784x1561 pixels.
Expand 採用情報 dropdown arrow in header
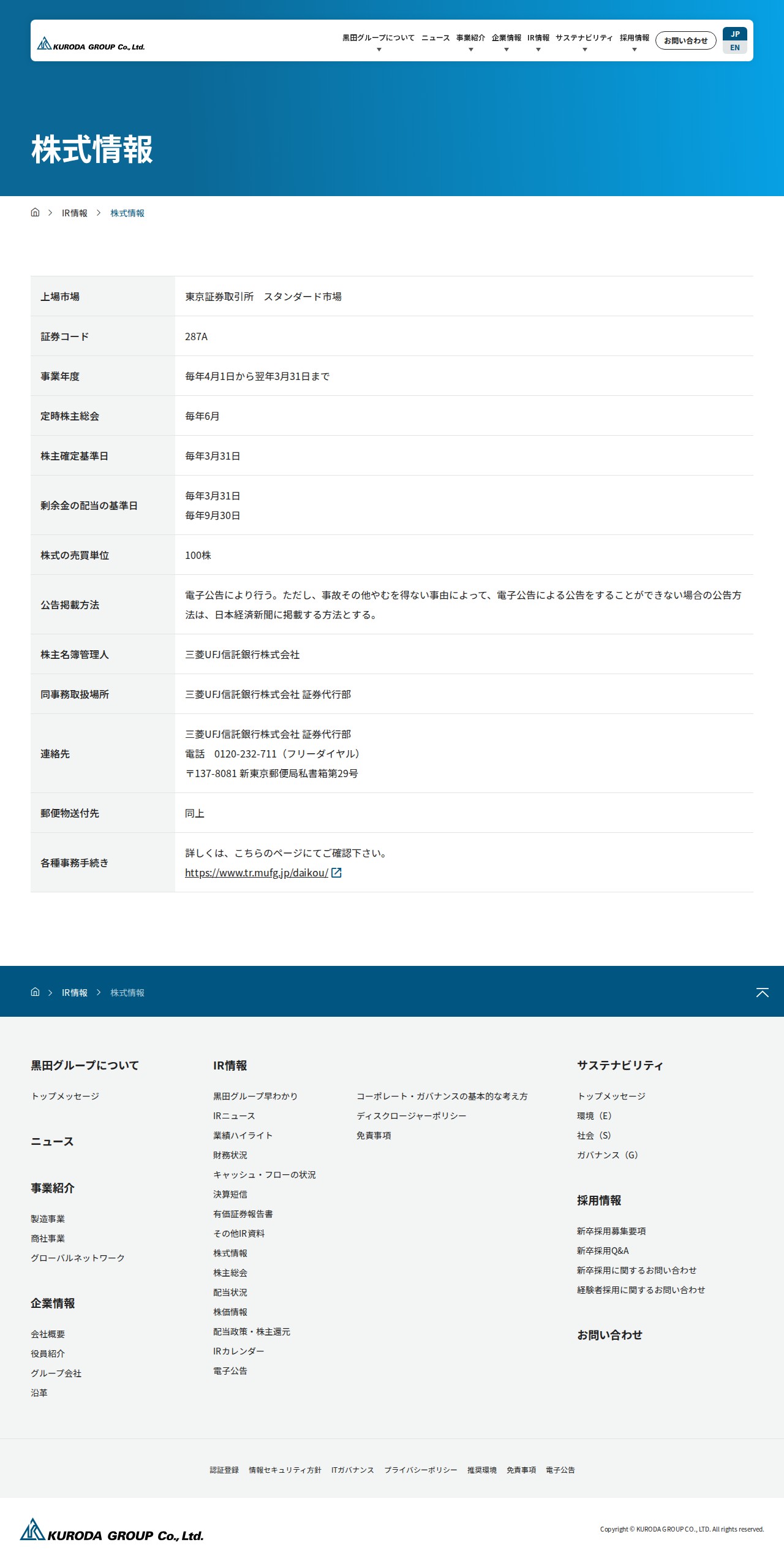point(634,50)
